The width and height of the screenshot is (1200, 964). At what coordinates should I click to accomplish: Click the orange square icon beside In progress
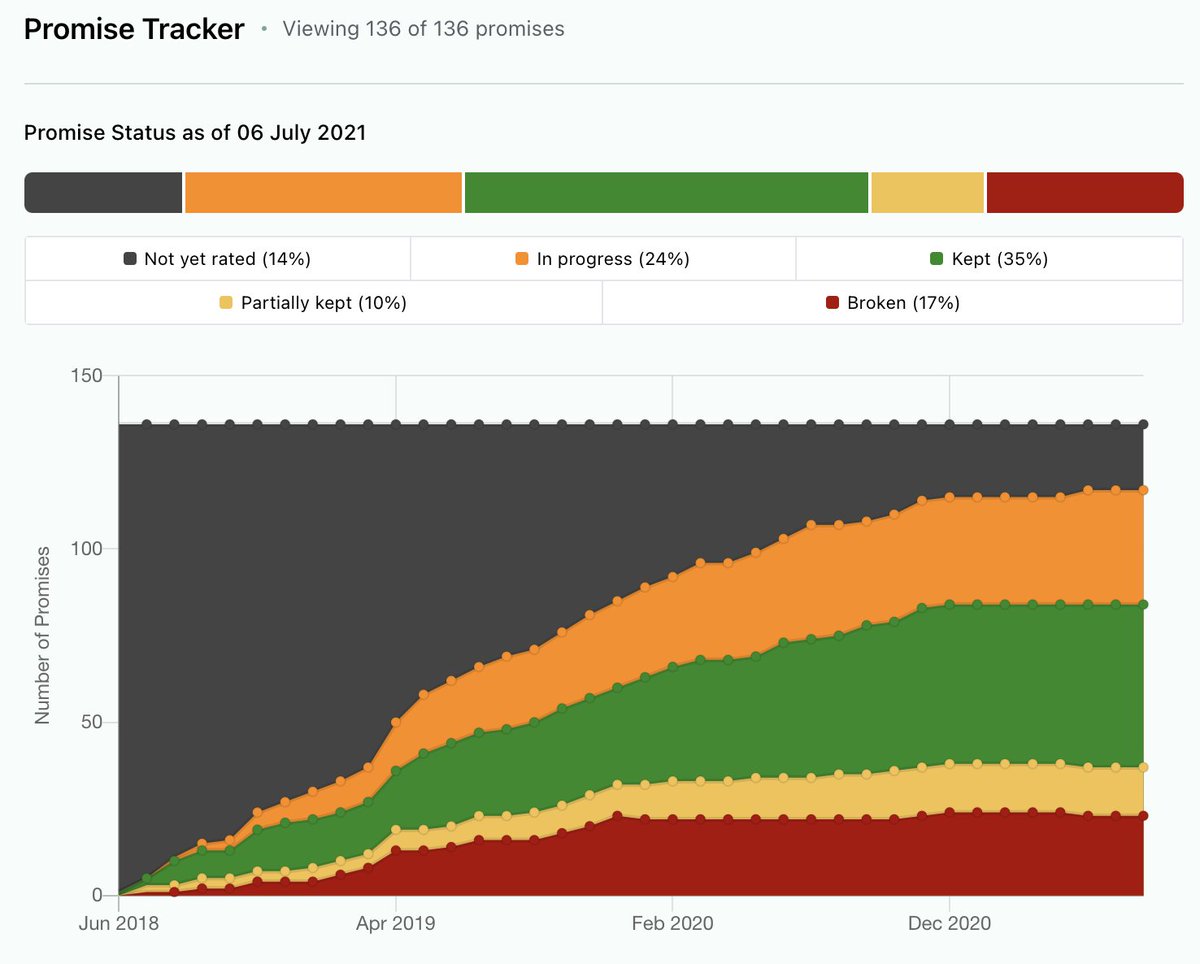tap(522, 259)
